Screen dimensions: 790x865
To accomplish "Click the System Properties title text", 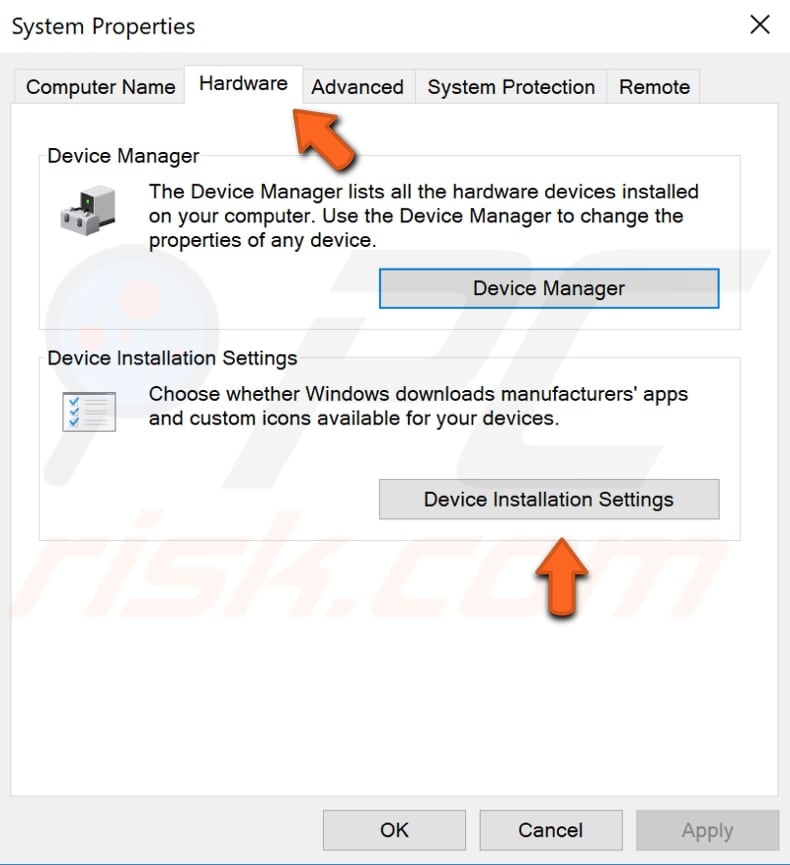I will (x=102, y=27).
